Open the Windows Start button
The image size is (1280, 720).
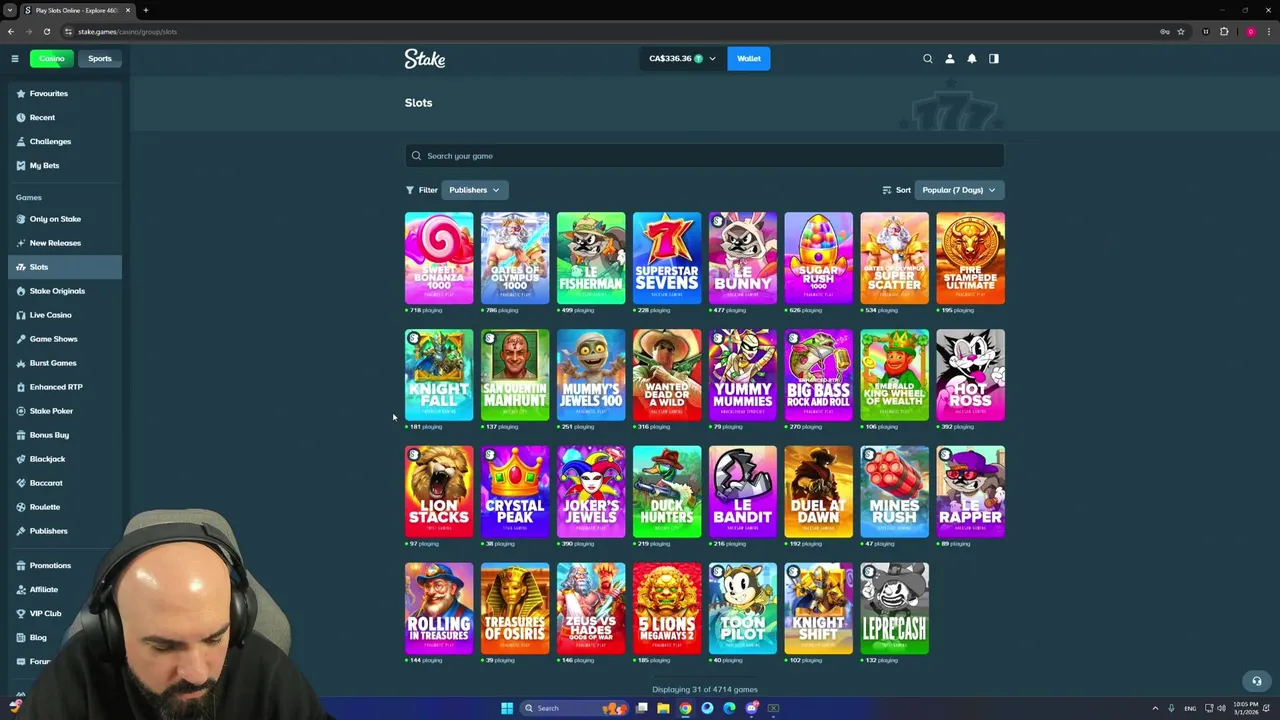(x=507, y=708)
